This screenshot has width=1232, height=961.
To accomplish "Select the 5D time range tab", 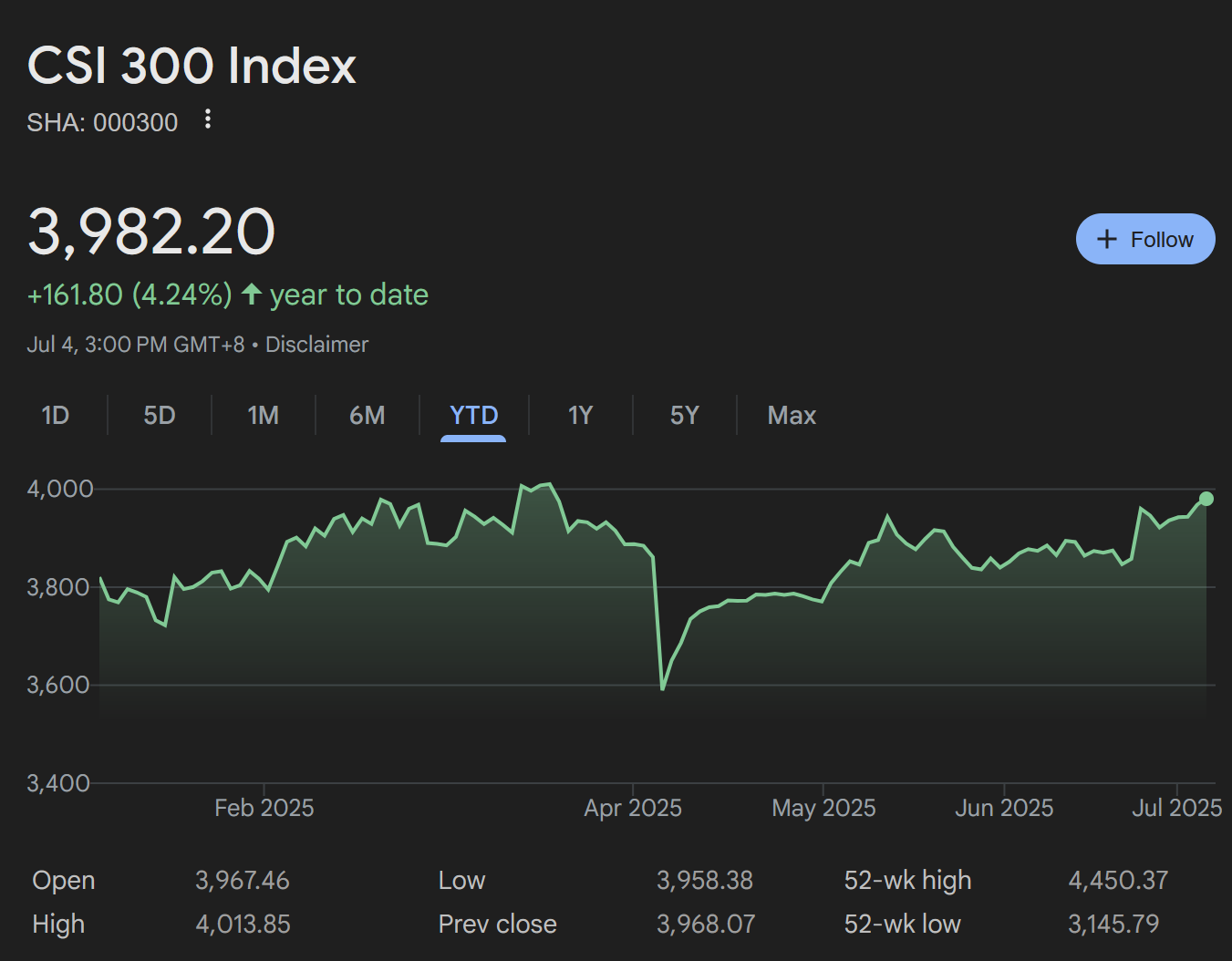I will (x=160, y=416).
